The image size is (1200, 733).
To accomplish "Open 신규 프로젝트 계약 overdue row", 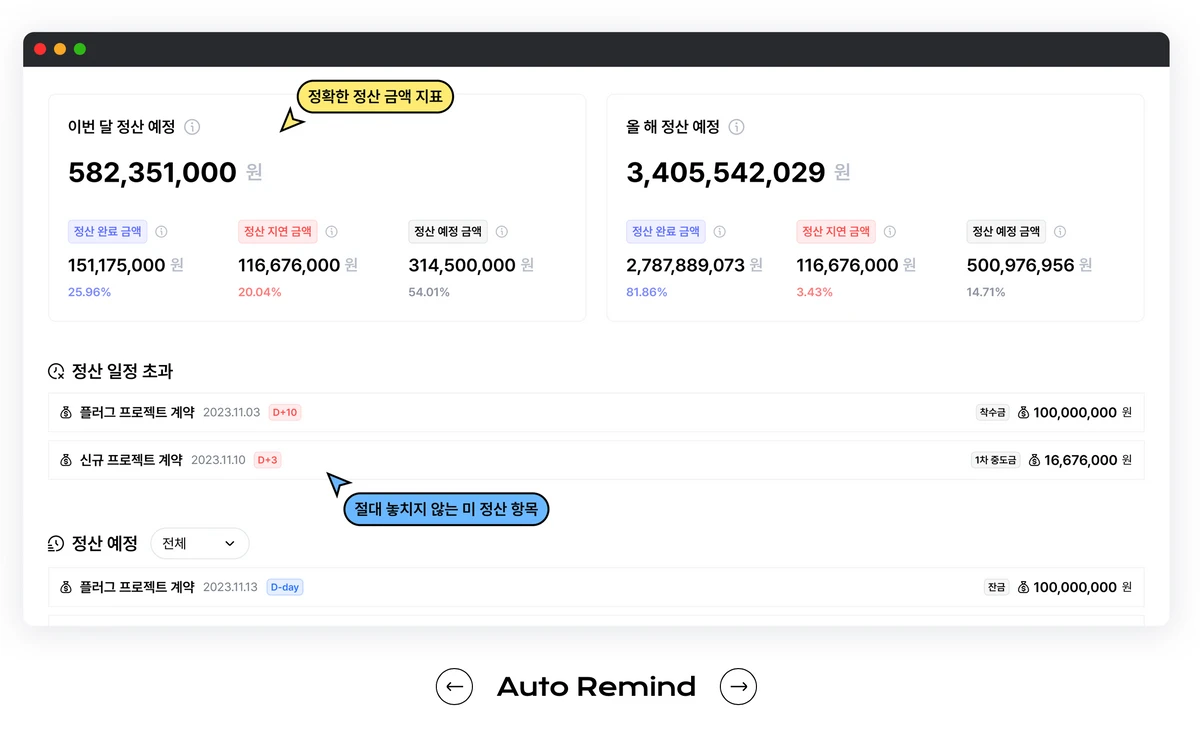I will coord(596,460).
